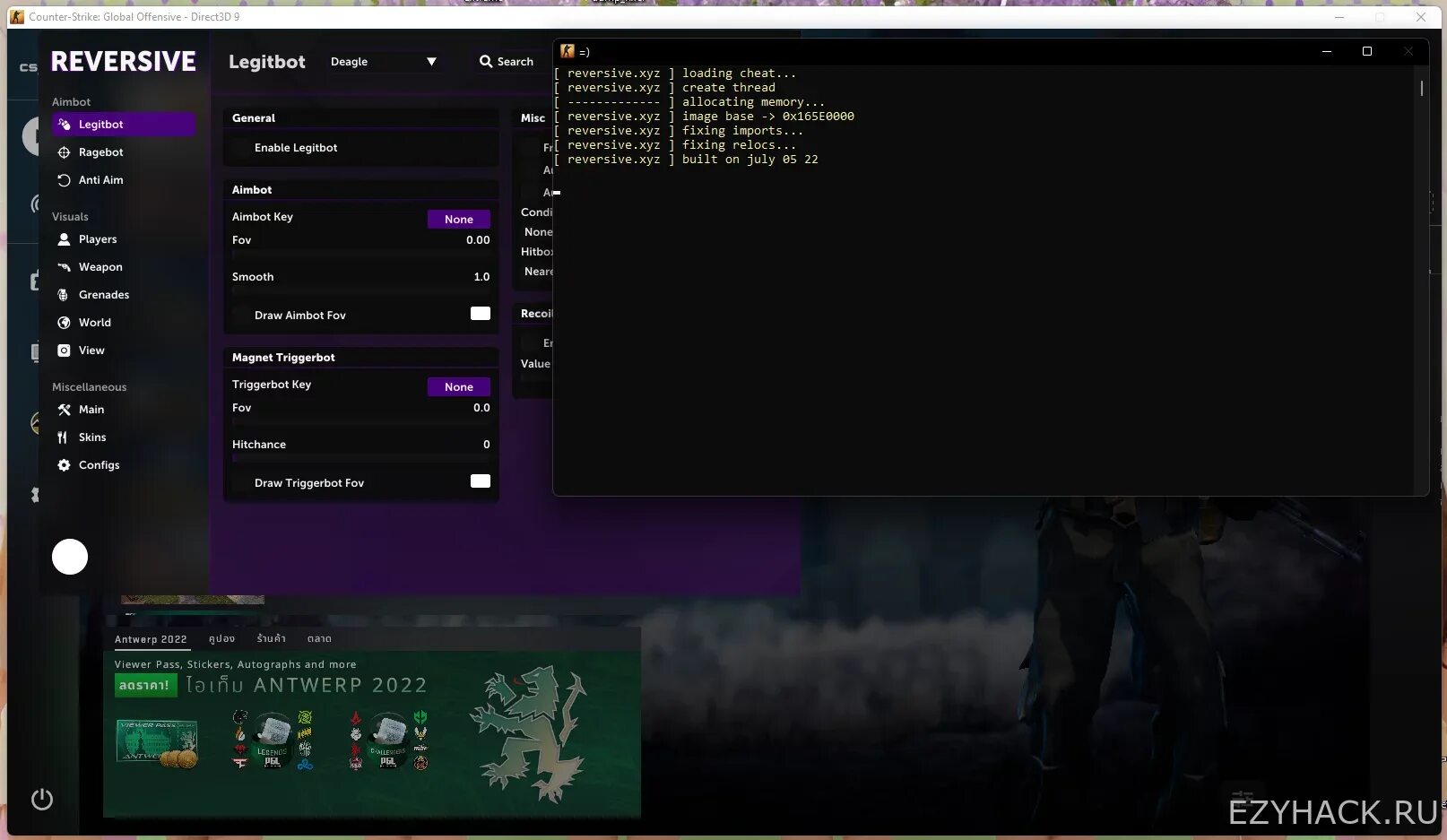Switch to the ตลาด tab

[x=319, y=639]
